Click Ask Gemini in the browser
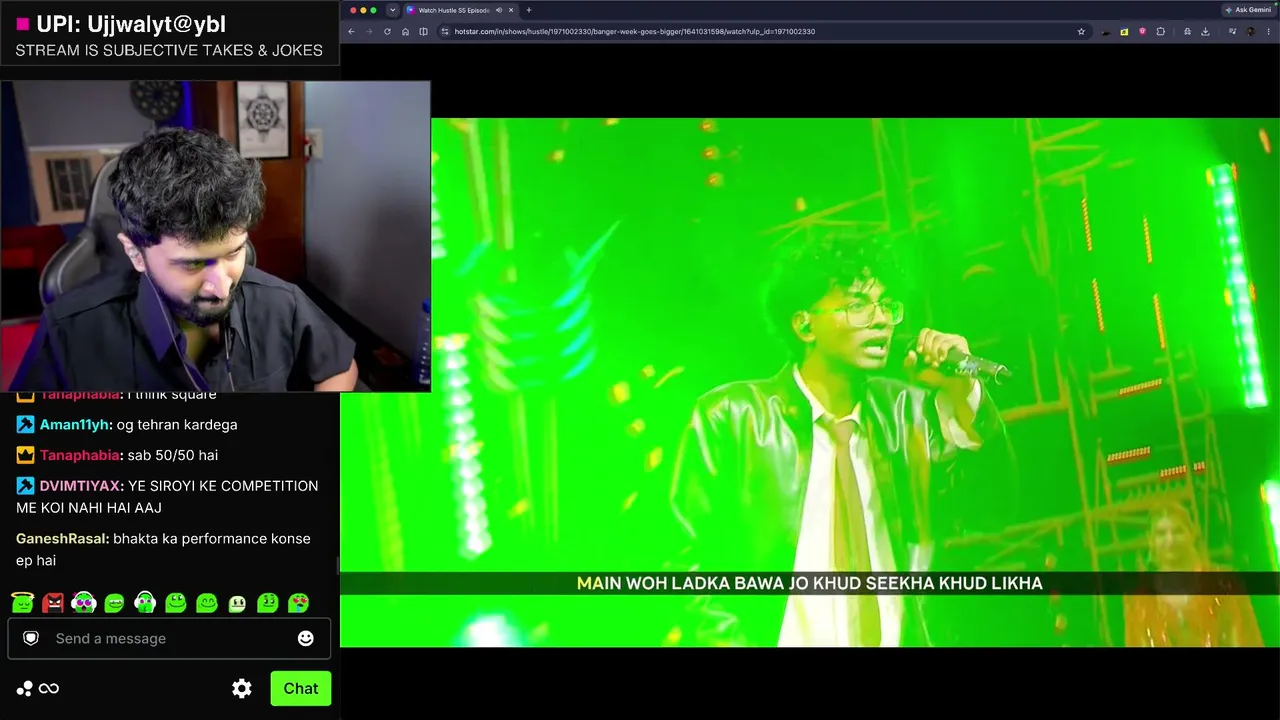Viewport: 1280px width, 720px height. [1248, 10]
